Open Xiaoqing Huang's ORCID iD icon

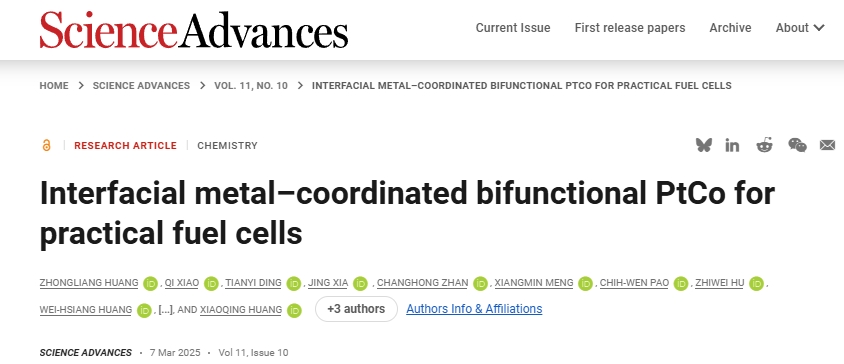click(x=294, y=310)
